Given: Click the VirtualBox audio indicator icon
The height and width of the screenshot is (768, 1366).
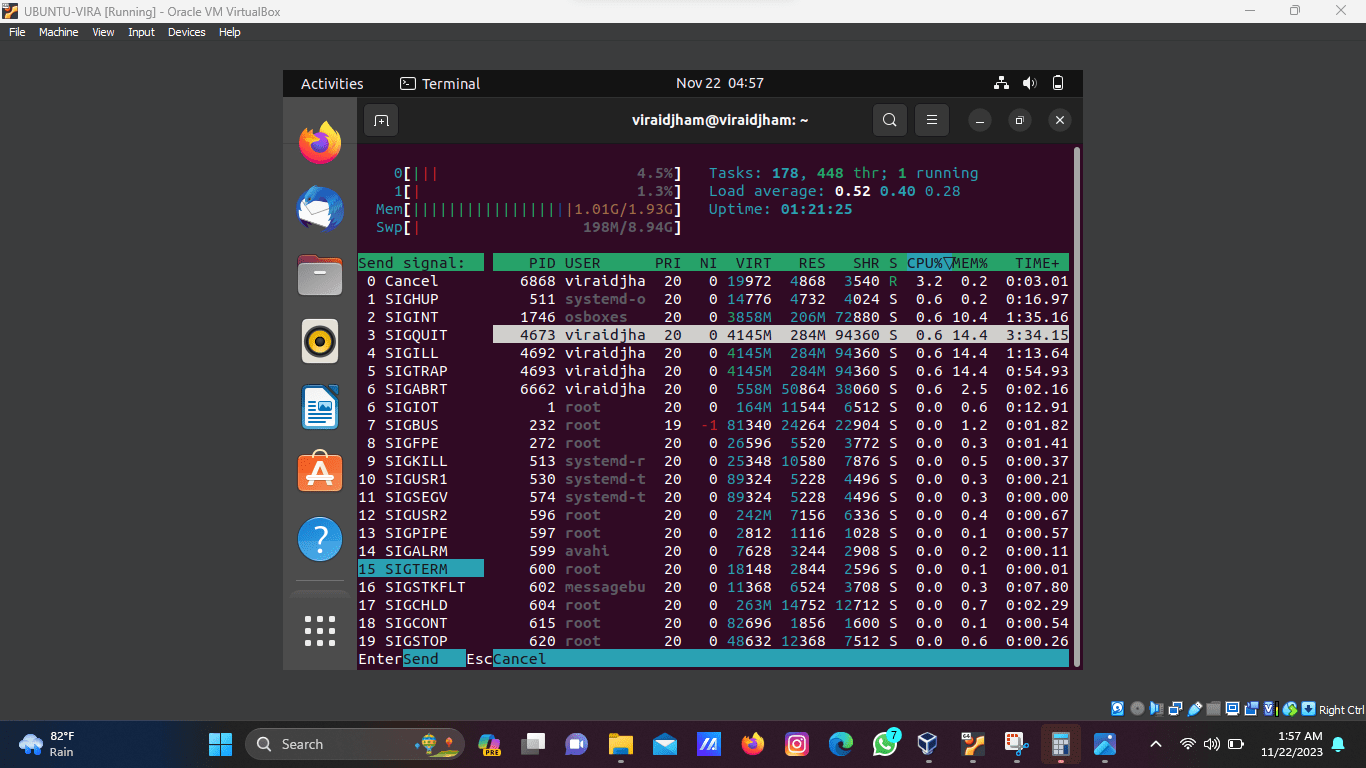Looking at the screenshot, I should (1156, 709).
